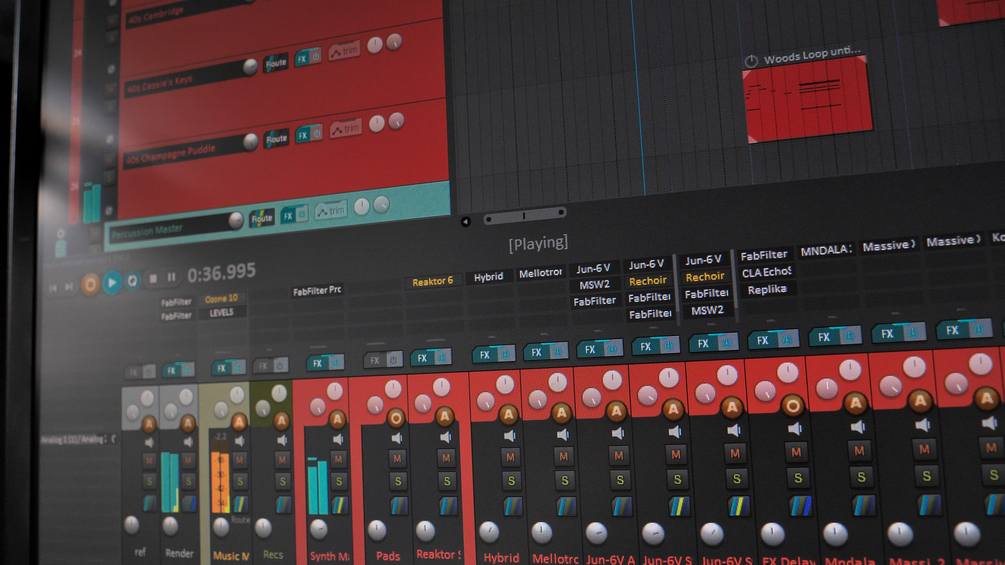The width and height of the screenshot is (1005, 565).
Task: Toggle FX bypass on 40s Cassie's Keys track
Action: coord(315,57)
